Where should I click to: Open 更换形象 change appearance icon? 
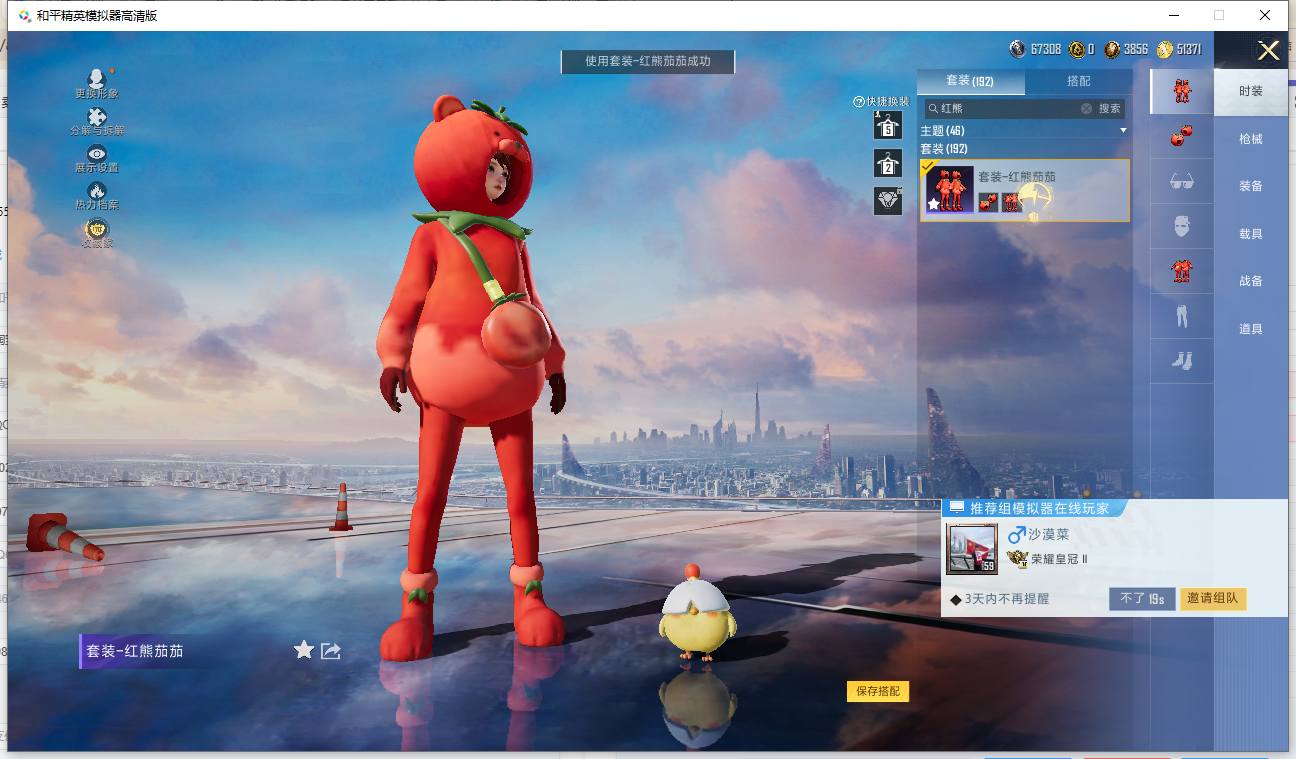pos(96,79)
